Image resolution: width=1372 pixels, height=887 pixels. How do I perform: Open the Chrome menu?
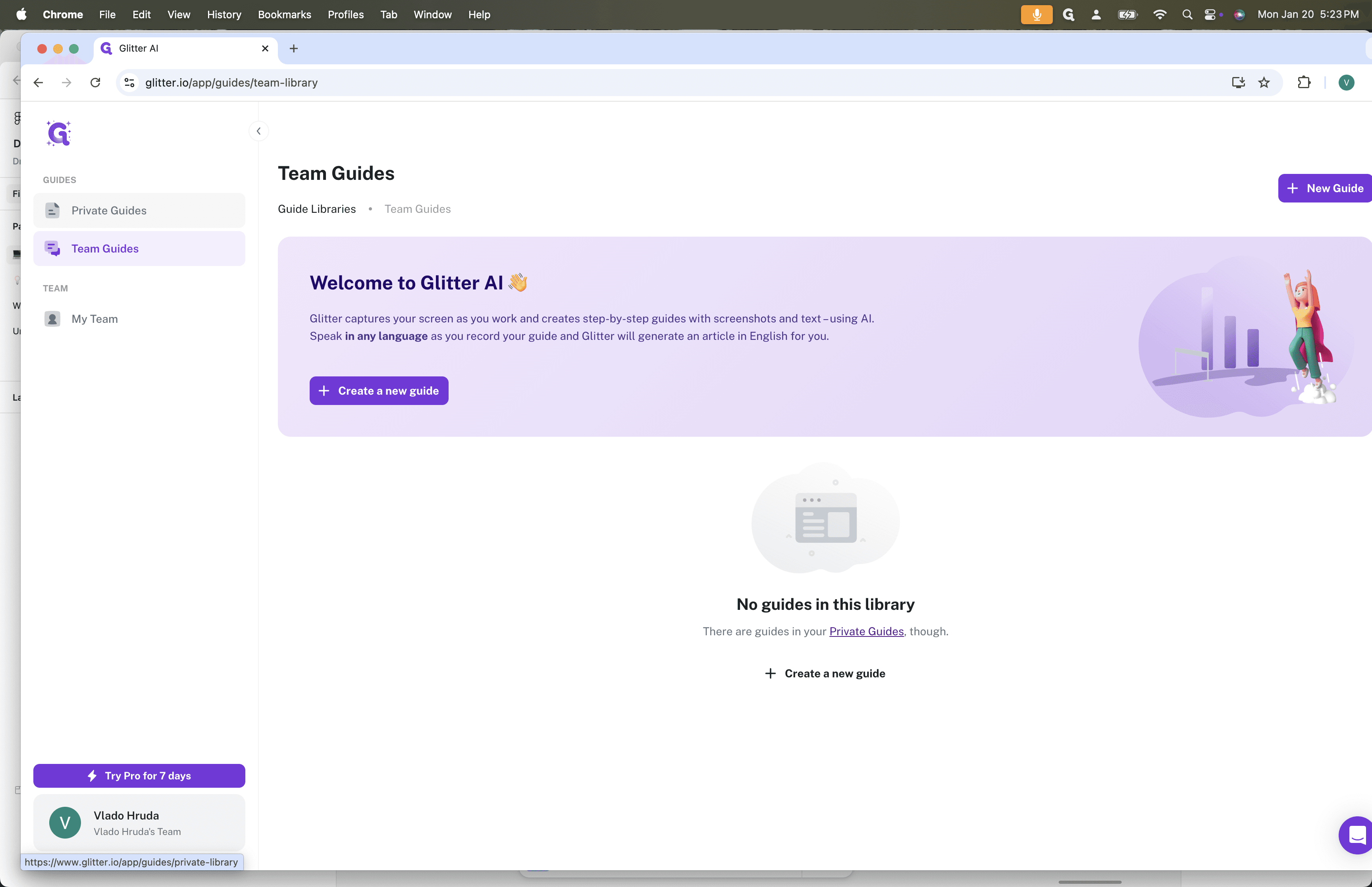click(x=63, y=14)
